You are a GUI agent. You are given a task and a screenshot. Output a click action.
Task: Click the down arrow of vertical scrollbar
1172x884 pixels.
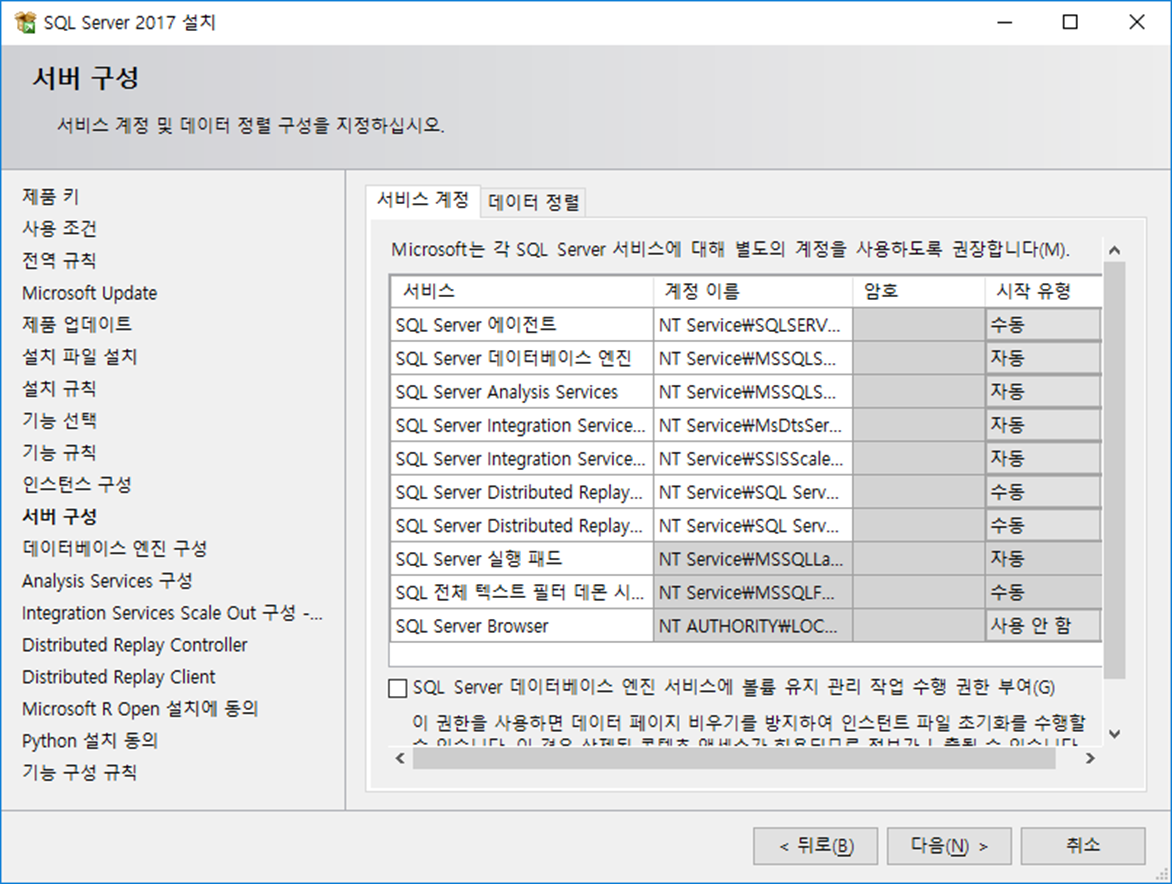1114,734
